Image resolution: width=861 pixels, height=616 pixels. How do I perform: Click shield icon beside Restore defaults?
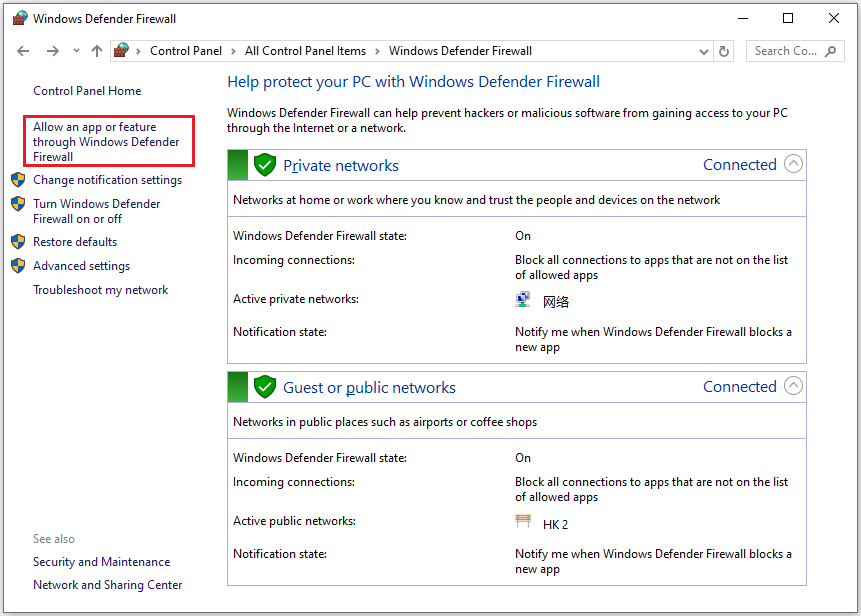point(18,242)
